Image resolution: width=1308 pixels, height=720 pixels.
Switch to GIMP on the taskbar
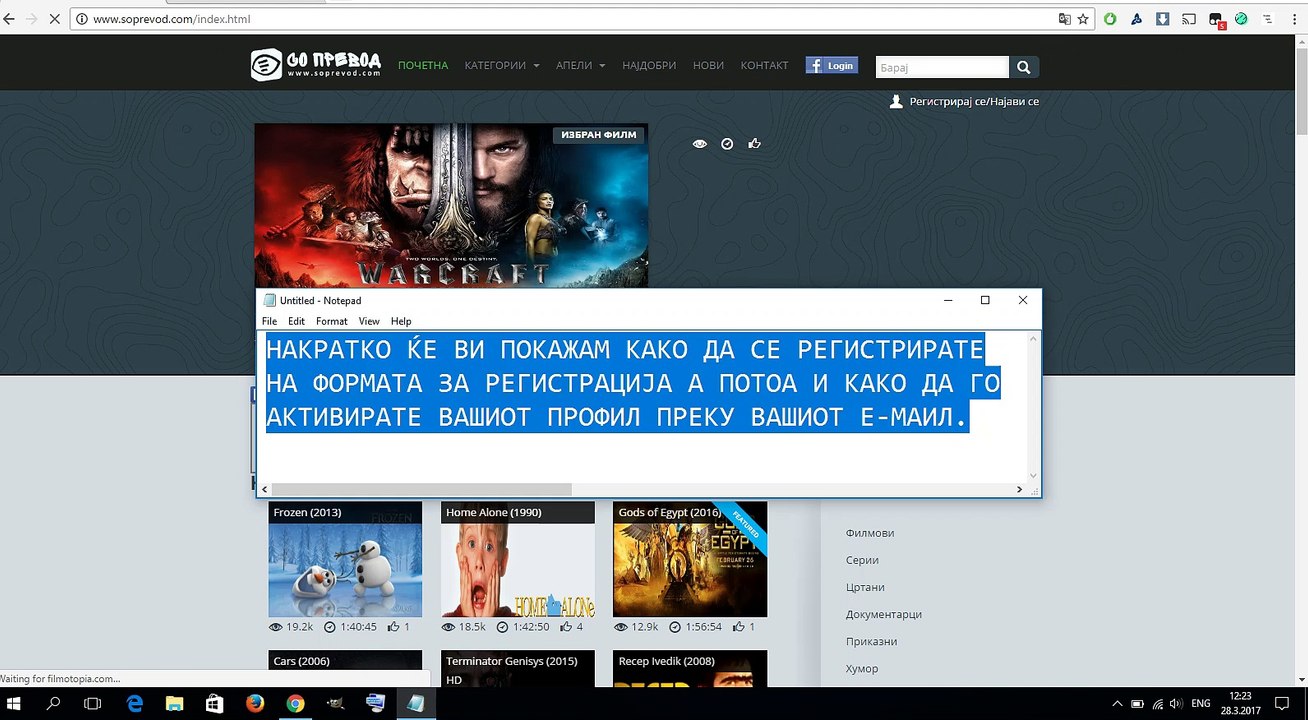(335, 704)
